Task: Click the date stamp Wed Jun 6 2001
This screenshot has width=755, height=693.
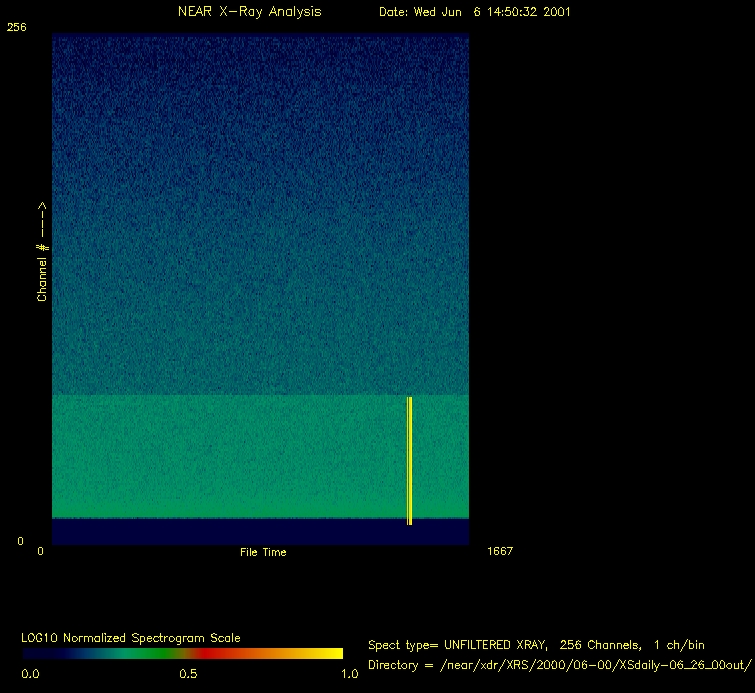Action: pyautogui.click(x=475, y=11)
